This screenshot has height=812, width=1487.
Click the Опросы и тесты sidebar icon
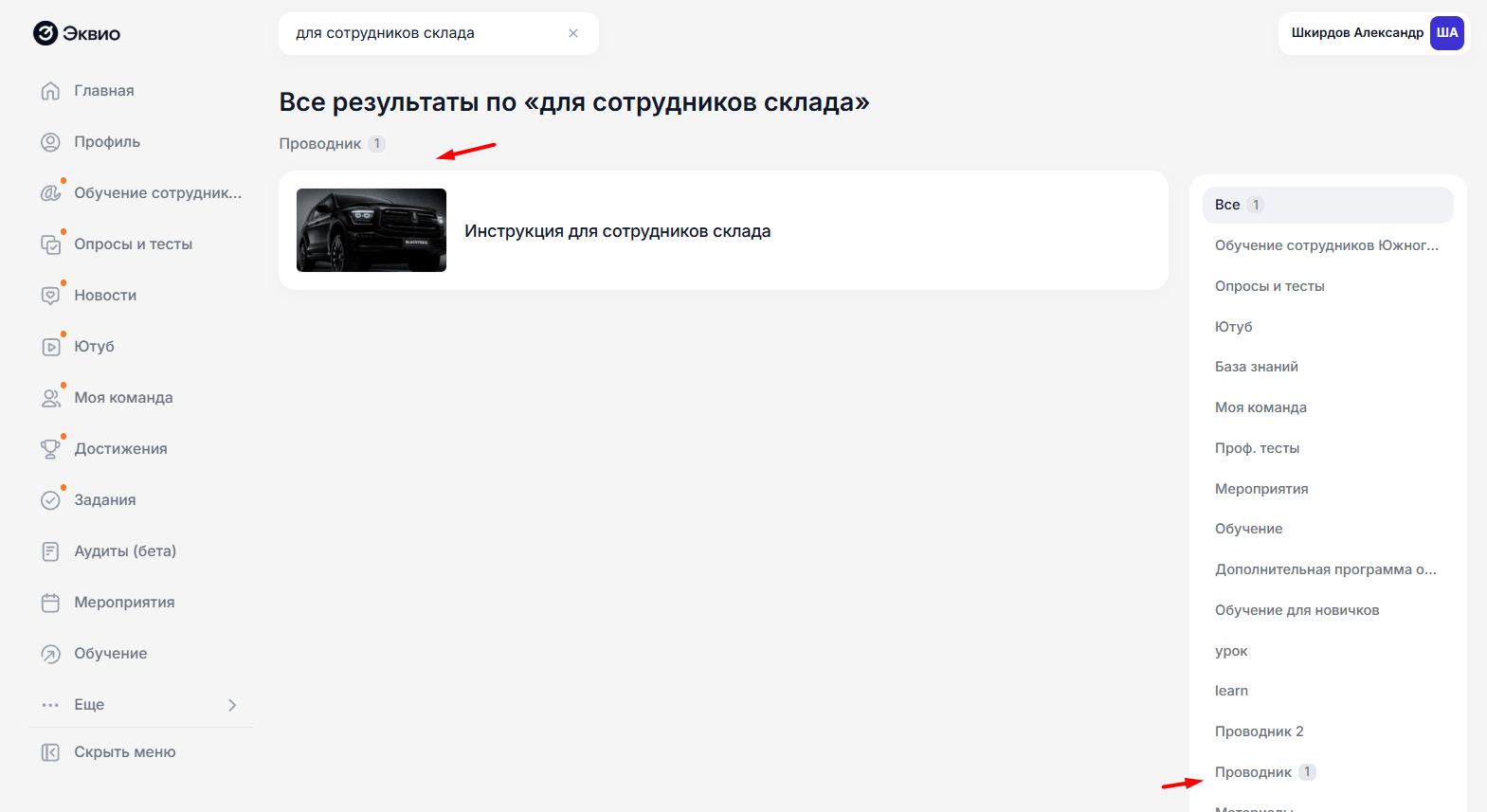(x=50, y=244)
